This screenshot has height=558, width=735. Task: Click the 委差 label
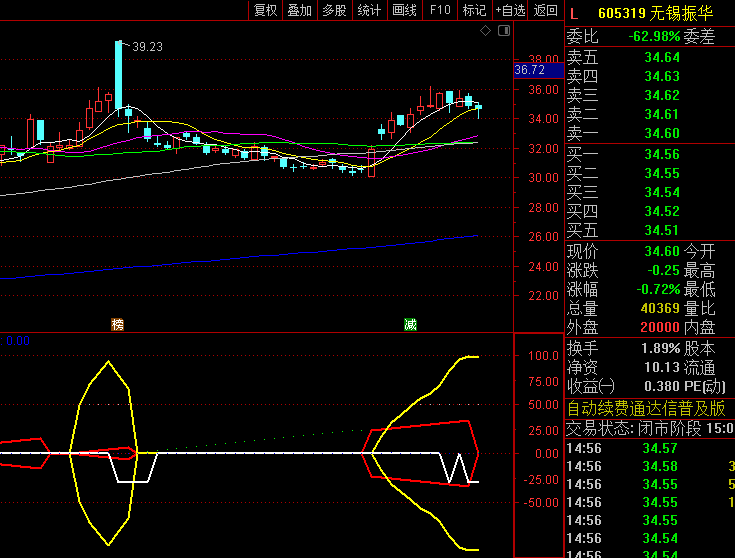[x=699, y=36]
